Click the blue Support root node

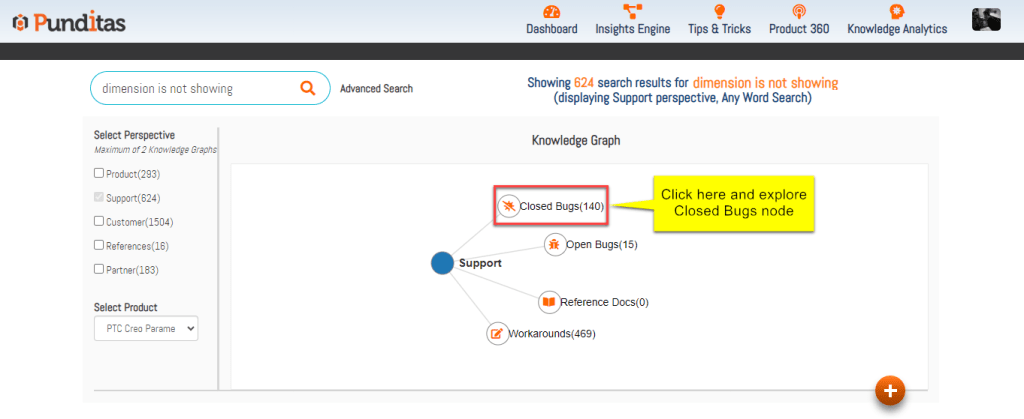point(442,263)
